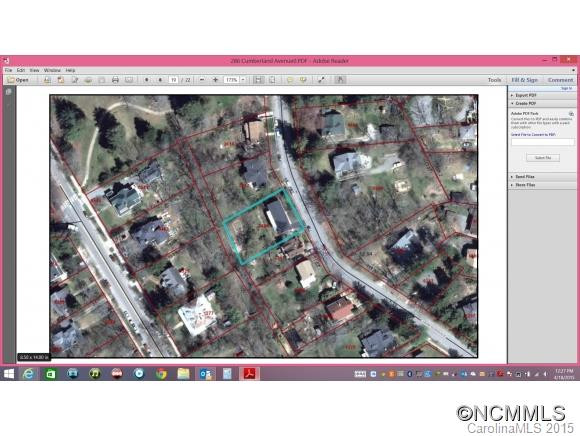Expand the Store Files section

coord(542,185)
